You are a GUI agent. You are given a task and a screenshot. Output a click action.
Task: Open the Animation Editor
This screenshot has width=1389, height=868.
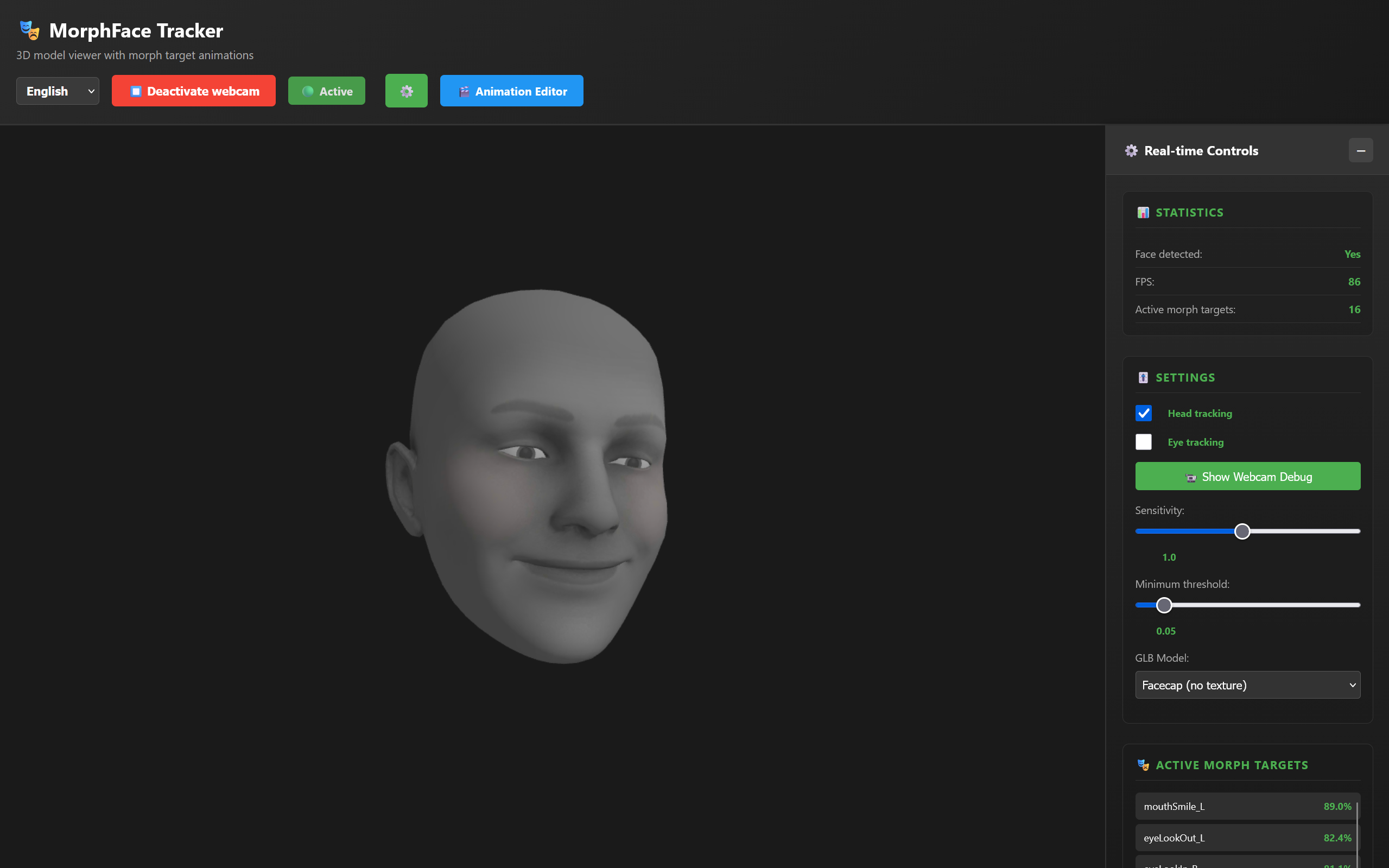(511, 91)
